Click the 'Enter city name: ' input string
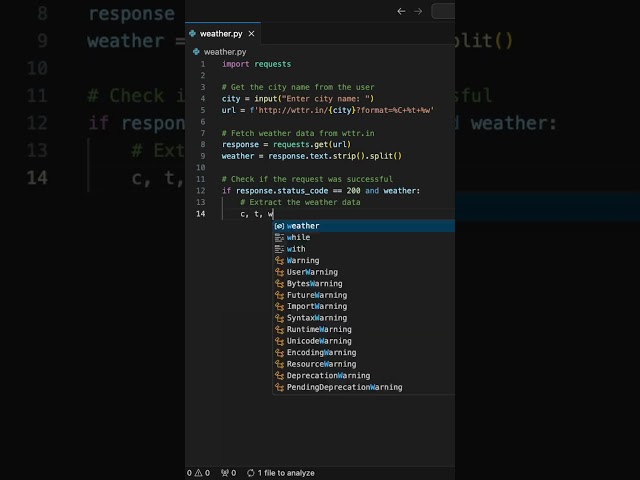Screen dimensions: 640x480 pyautogui.click(x=326, y=98)
